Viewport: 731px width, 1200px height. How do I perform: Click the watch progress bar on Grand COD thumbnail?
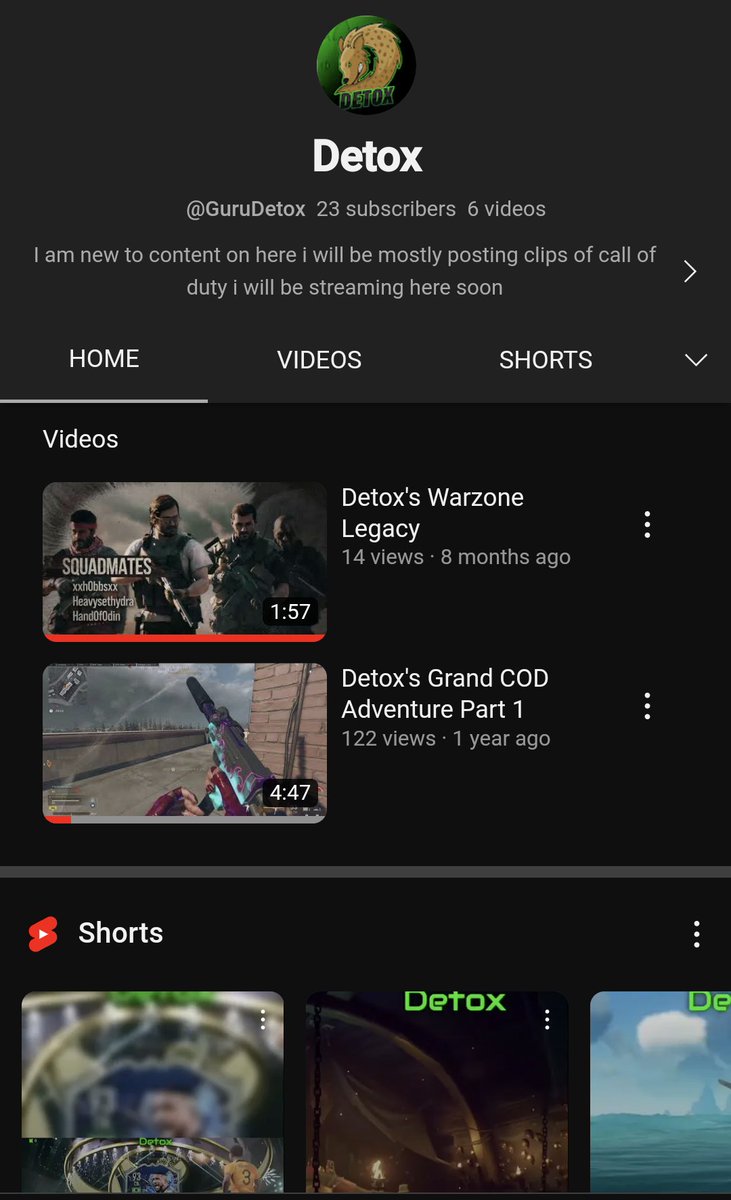point(185,819)
